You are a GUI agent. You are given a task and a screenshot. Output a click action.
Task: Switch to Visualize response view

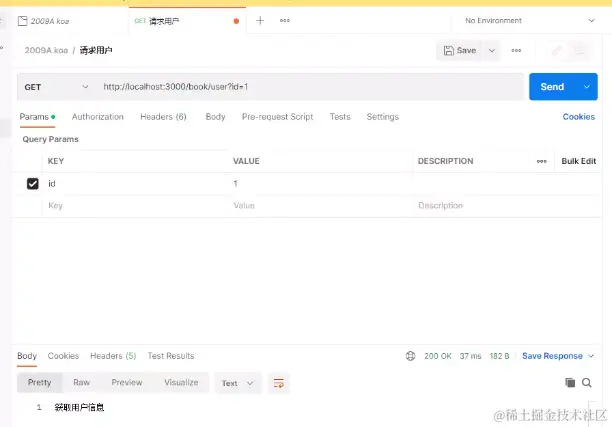pyautogui.click(x=181, y=383)
